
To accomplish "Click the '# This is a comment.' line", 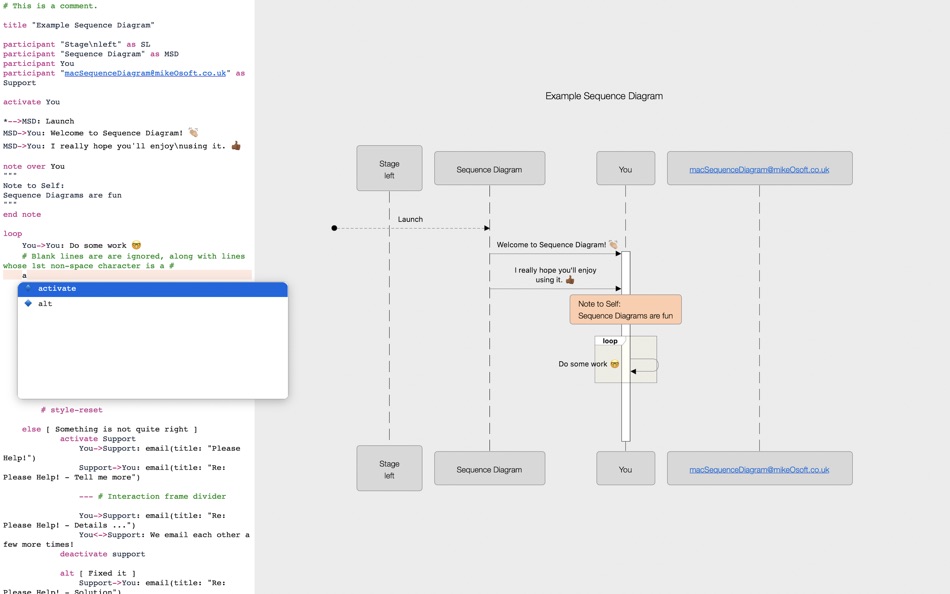I will [50, 6].
